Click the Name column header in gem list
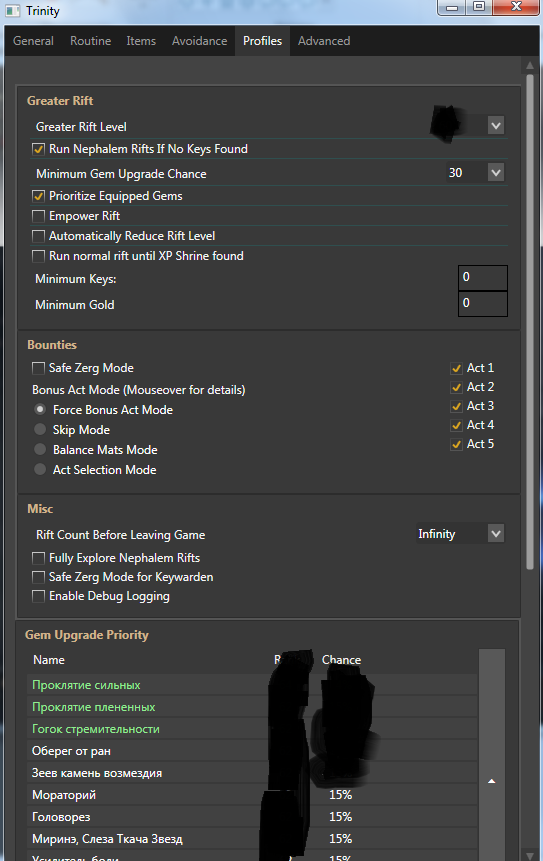543x861 pixels. (x=49, y=660)
